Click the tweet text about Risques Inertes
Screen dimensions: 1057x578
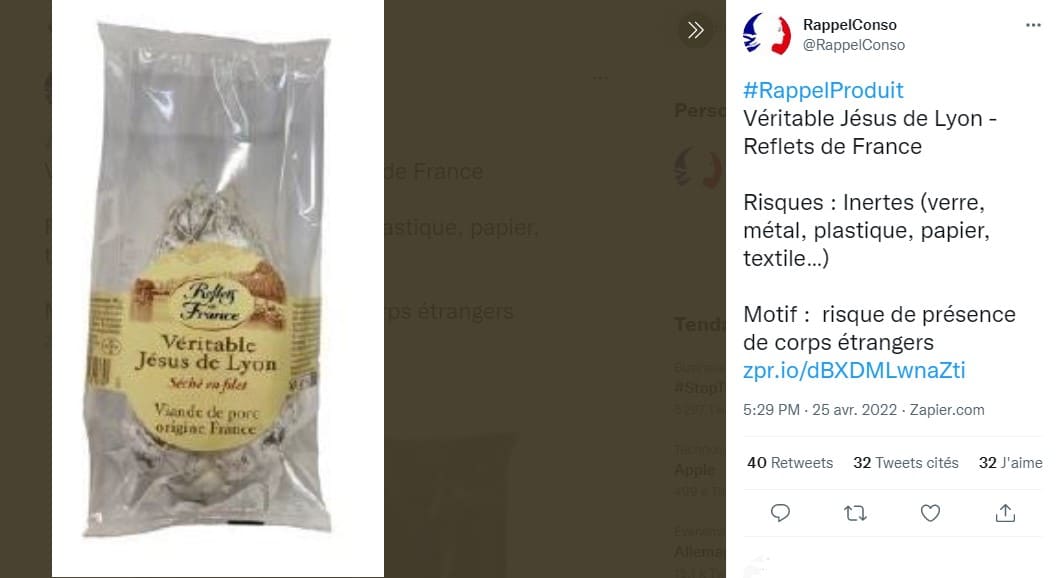[x=866, y=230]
